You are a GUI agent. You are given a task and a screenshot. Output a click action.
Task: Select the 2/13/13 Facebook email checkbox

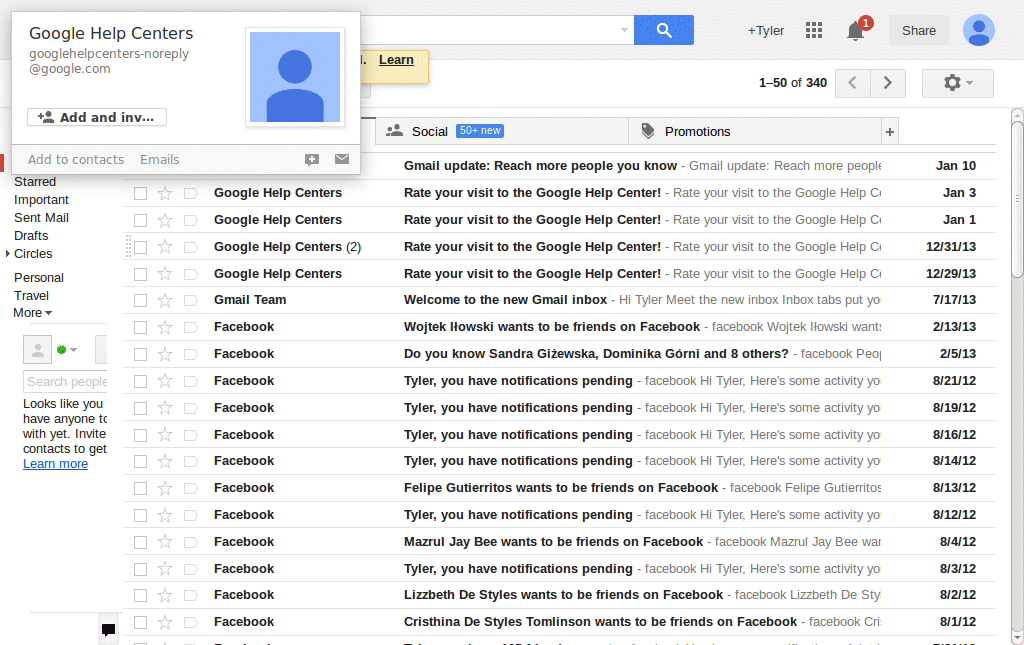(140, 327)
